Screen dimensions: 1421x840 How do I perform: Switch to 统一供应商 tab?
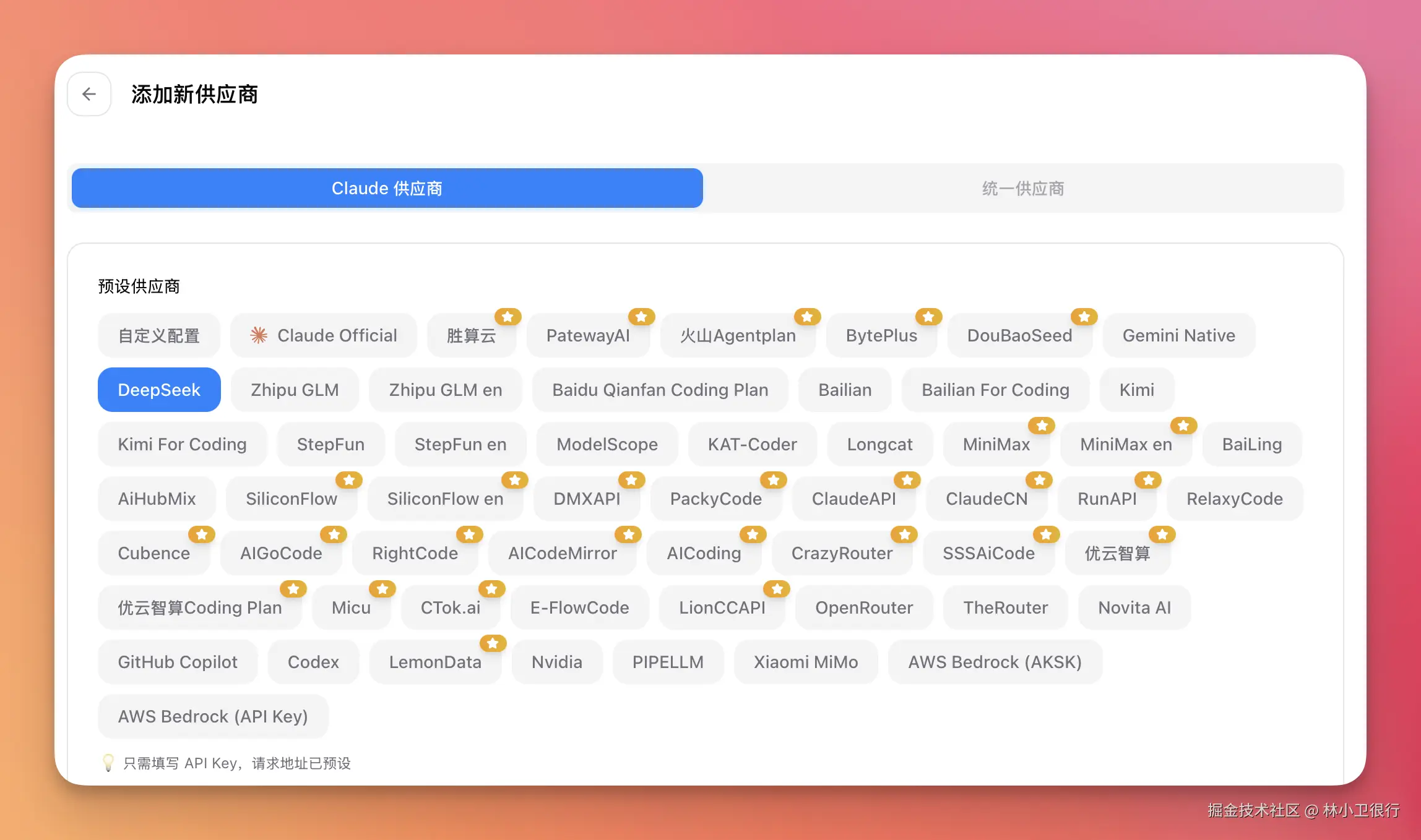pyautogui.click(x=1022, y=188)
